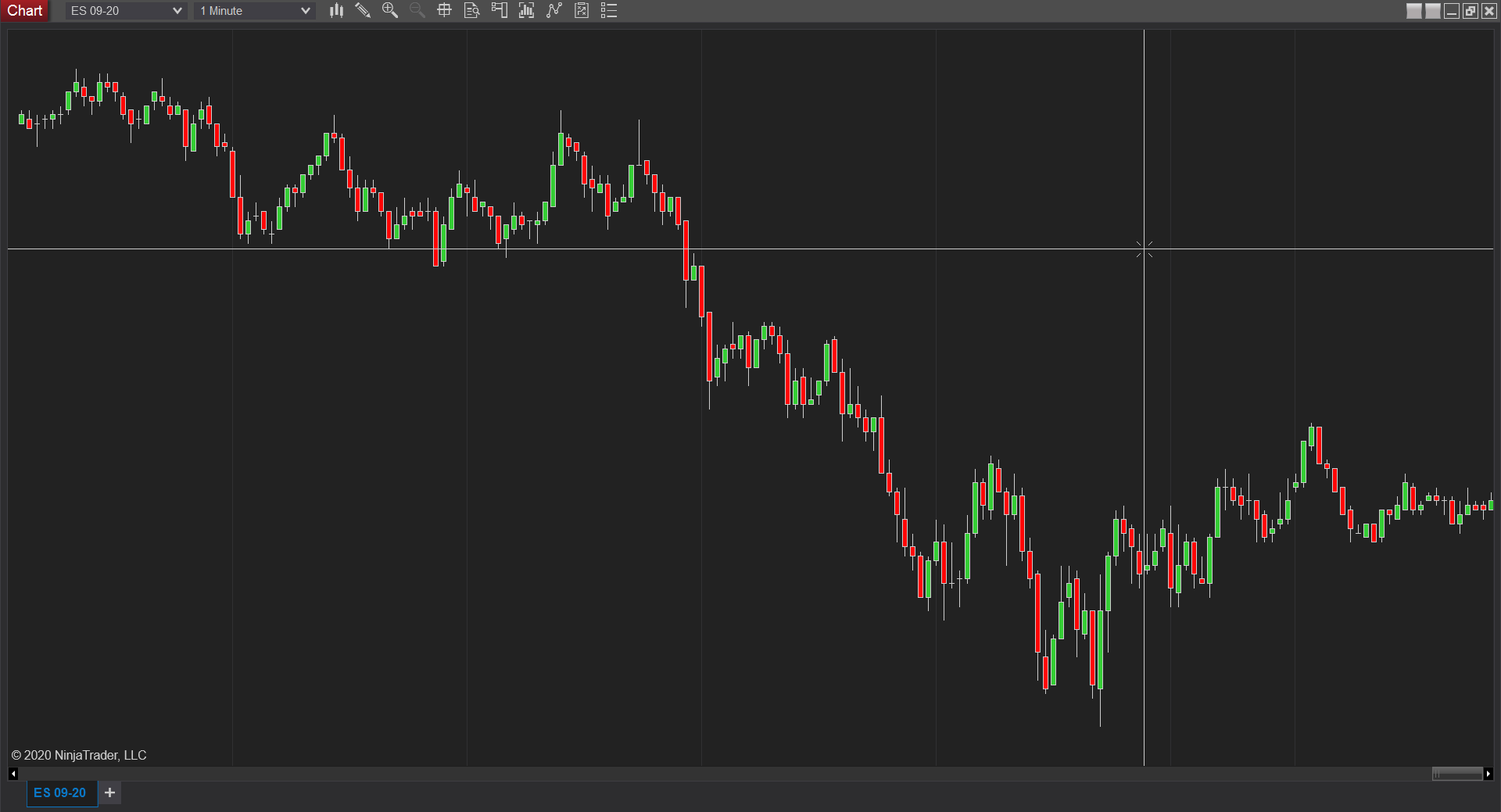Screen dimensions: 1501x812
Task: Select the Zoom Out magnifier tool
Action: pyautogui.click(x=417, y=10)
